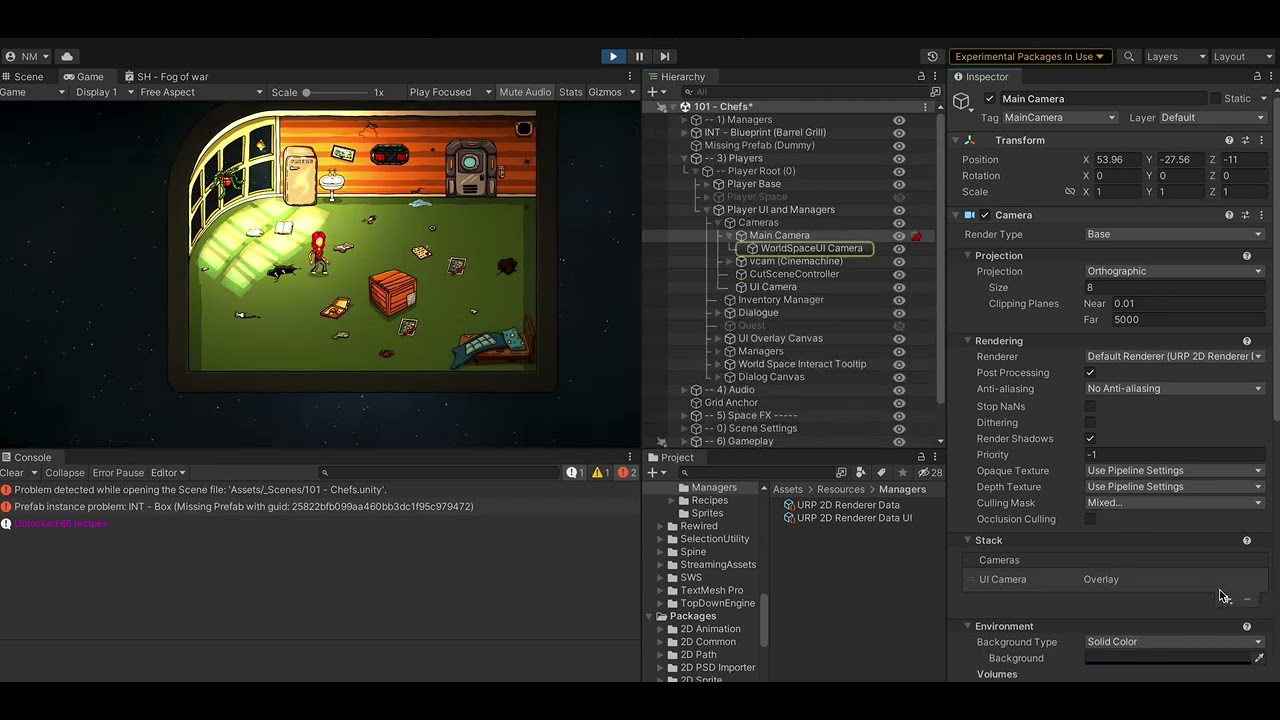Enable the Static checkbox
Viewport: 1280px width, 720px height.
[x=1215, y=99]
